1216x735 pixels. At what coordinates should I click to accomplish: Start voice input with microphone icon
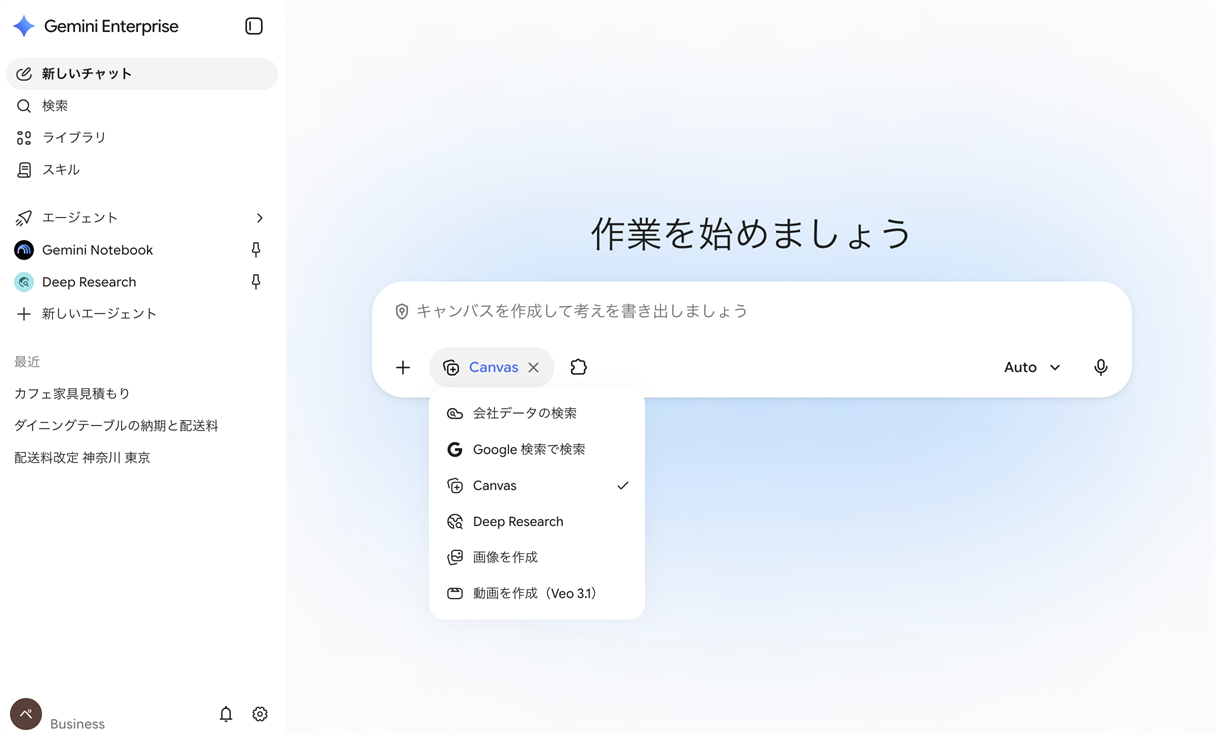pos(1101,368)
